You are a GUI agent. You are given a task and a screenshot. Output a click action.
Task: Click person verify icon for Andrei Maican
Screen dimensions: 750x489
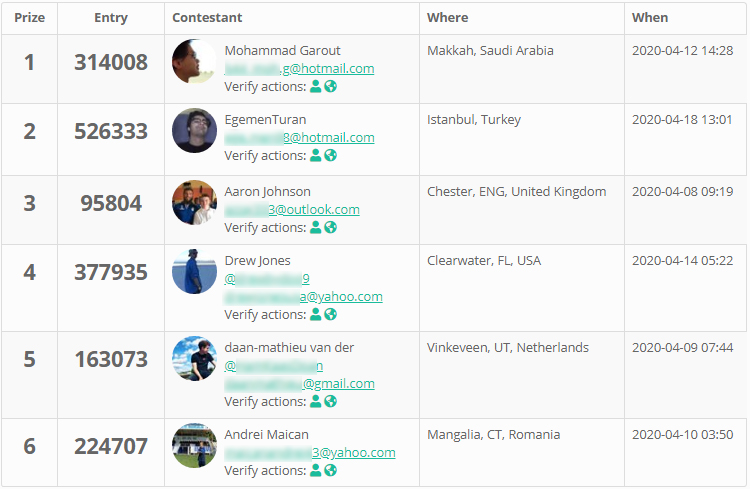pyautogui.click(x=316, y=471)
